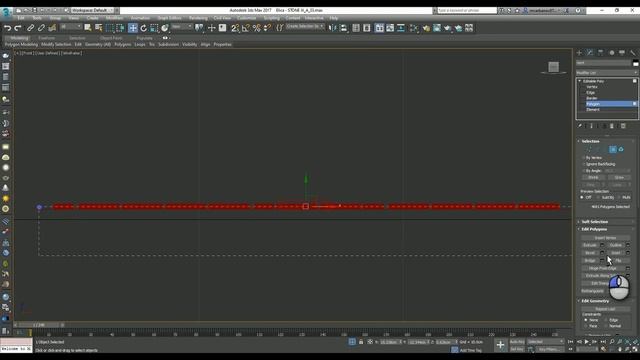Activate the Select and Scale tool
Screen dimensions: 640x360
[x=154, y=28]
